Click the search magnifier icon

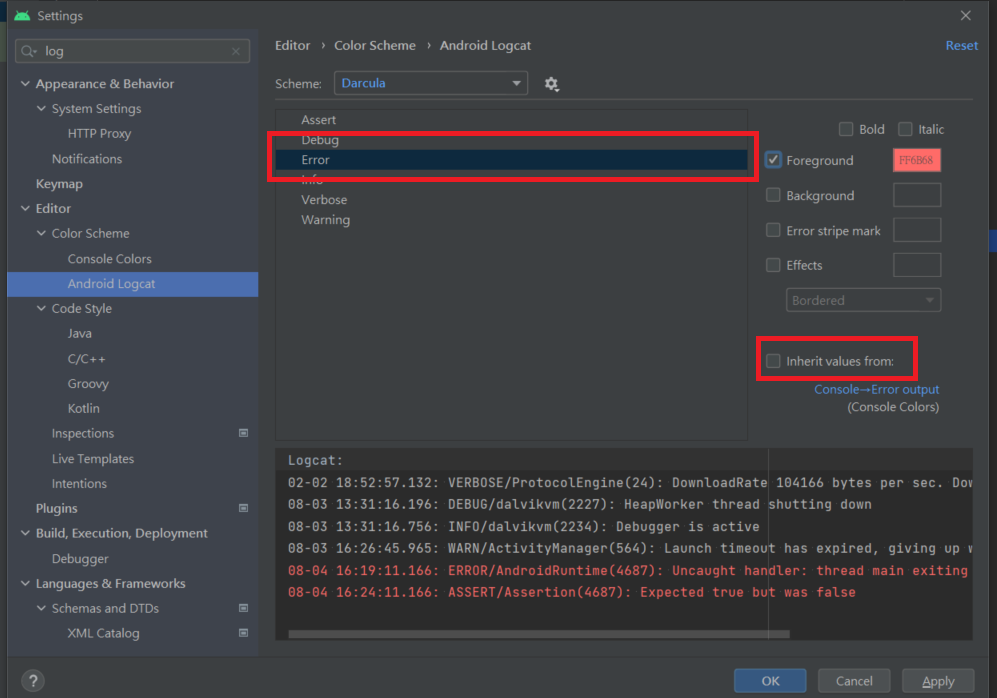[28, 51]
